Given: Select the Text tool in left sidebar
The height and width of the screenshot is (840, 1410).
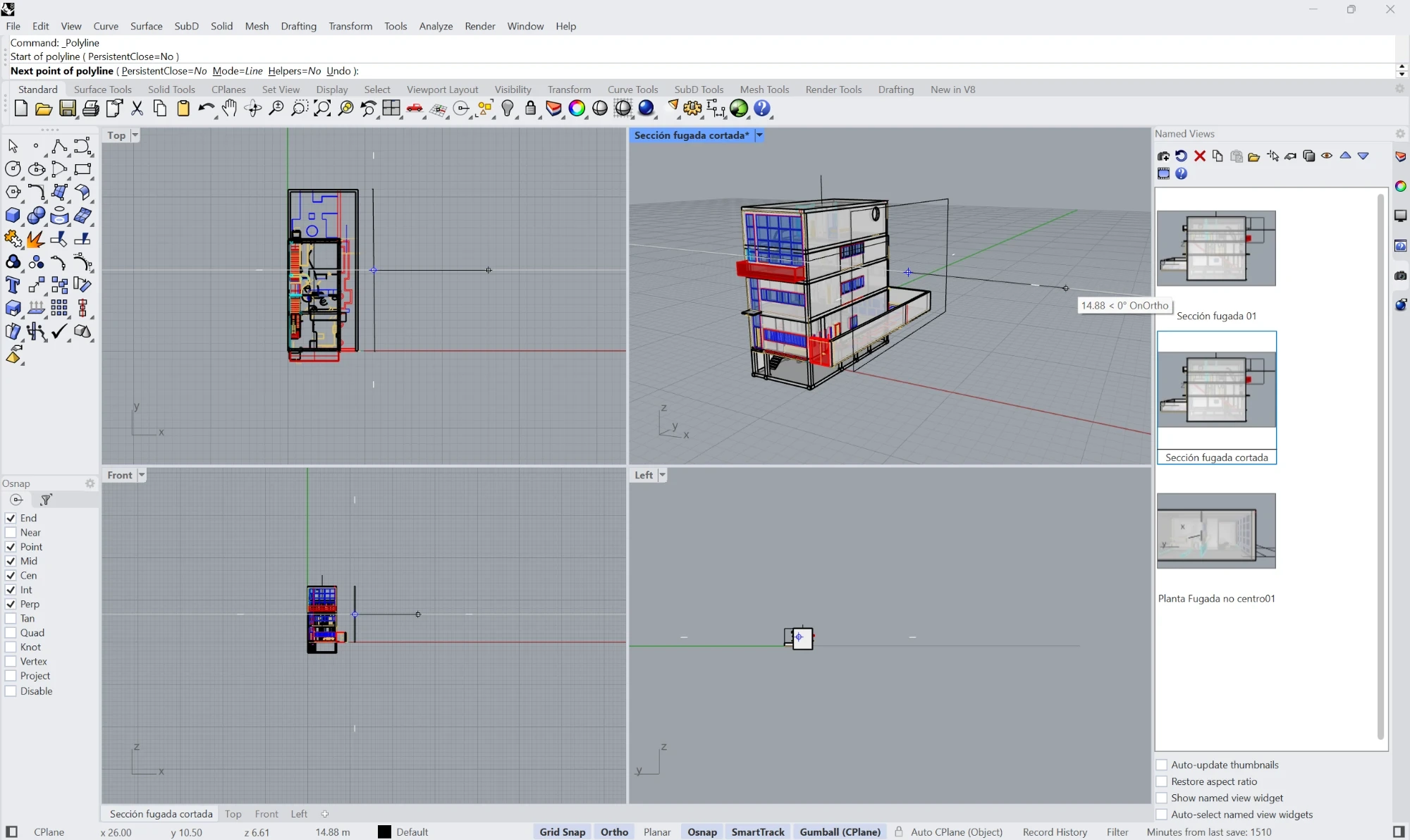Looking at the screenshot, I should point(13,285).
